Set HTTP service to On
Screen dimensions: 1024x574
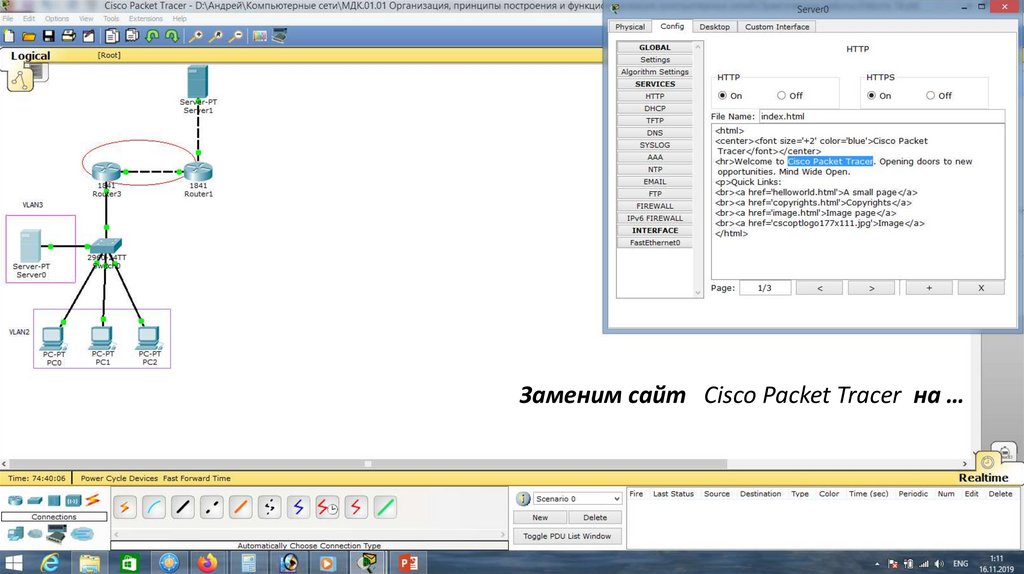click(x=722, y=95)
